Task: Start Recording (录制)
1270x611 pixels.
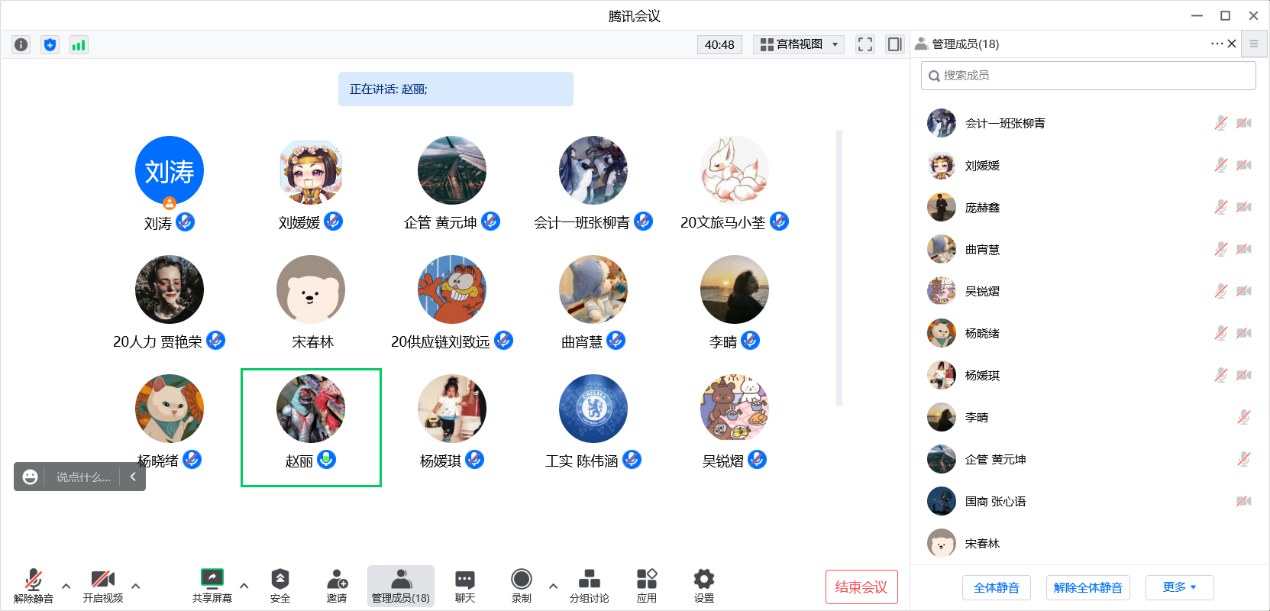Action: pos(521,585)
